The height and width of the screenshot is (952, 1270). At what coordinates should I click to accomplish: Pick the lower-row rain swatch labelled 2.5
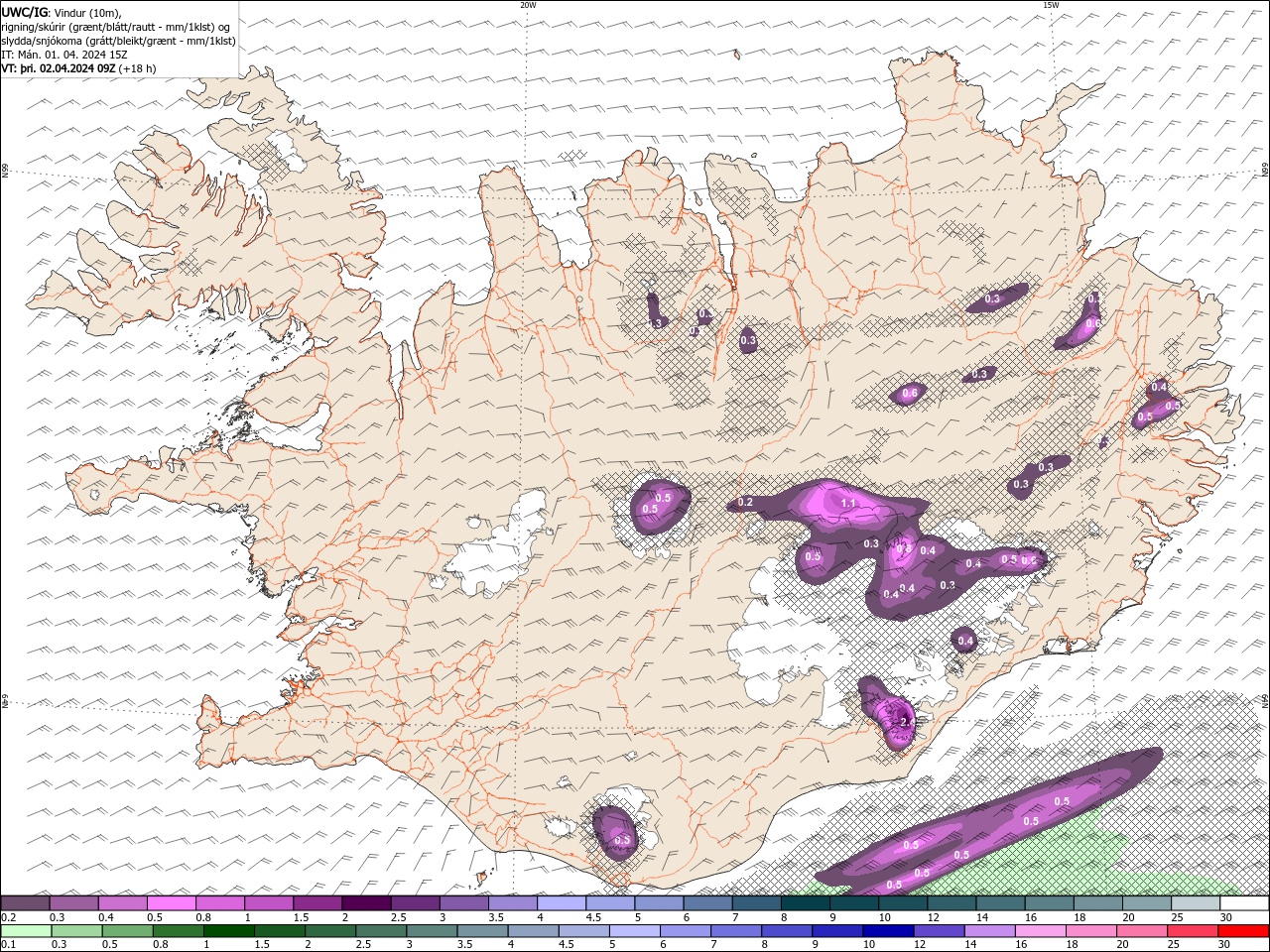point(381,931)
